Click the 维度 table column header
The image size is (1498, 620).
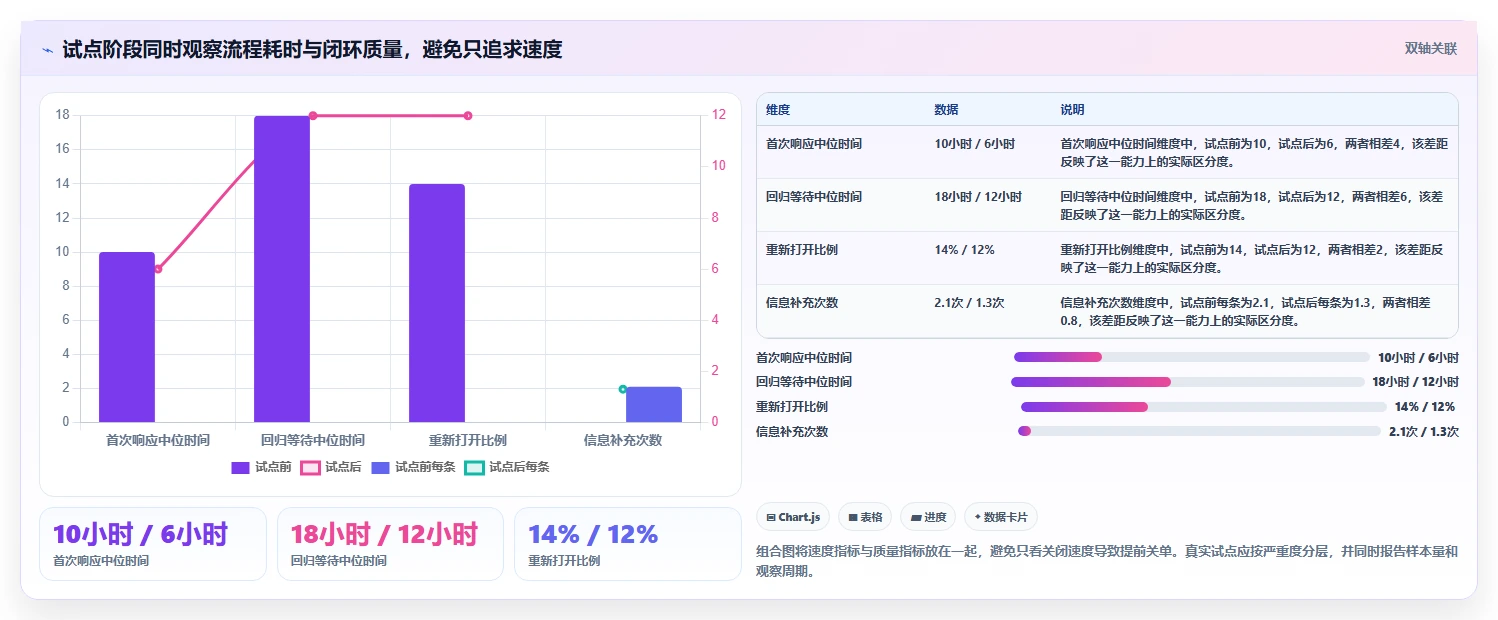coord(778,110)
